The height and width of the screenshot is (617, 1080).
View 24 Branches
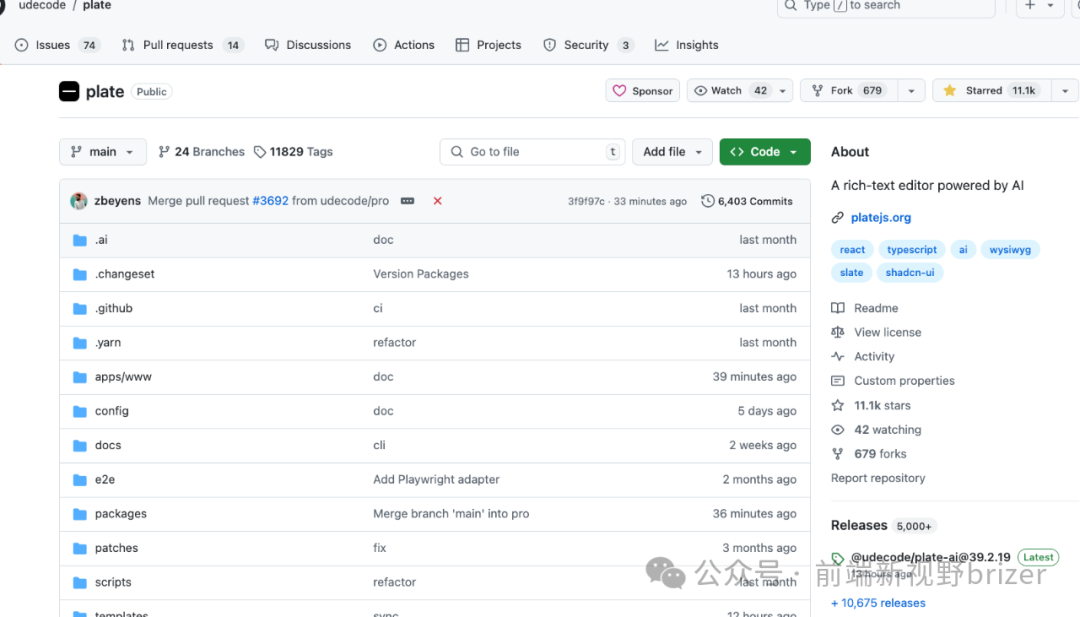[x=201, y=151]
